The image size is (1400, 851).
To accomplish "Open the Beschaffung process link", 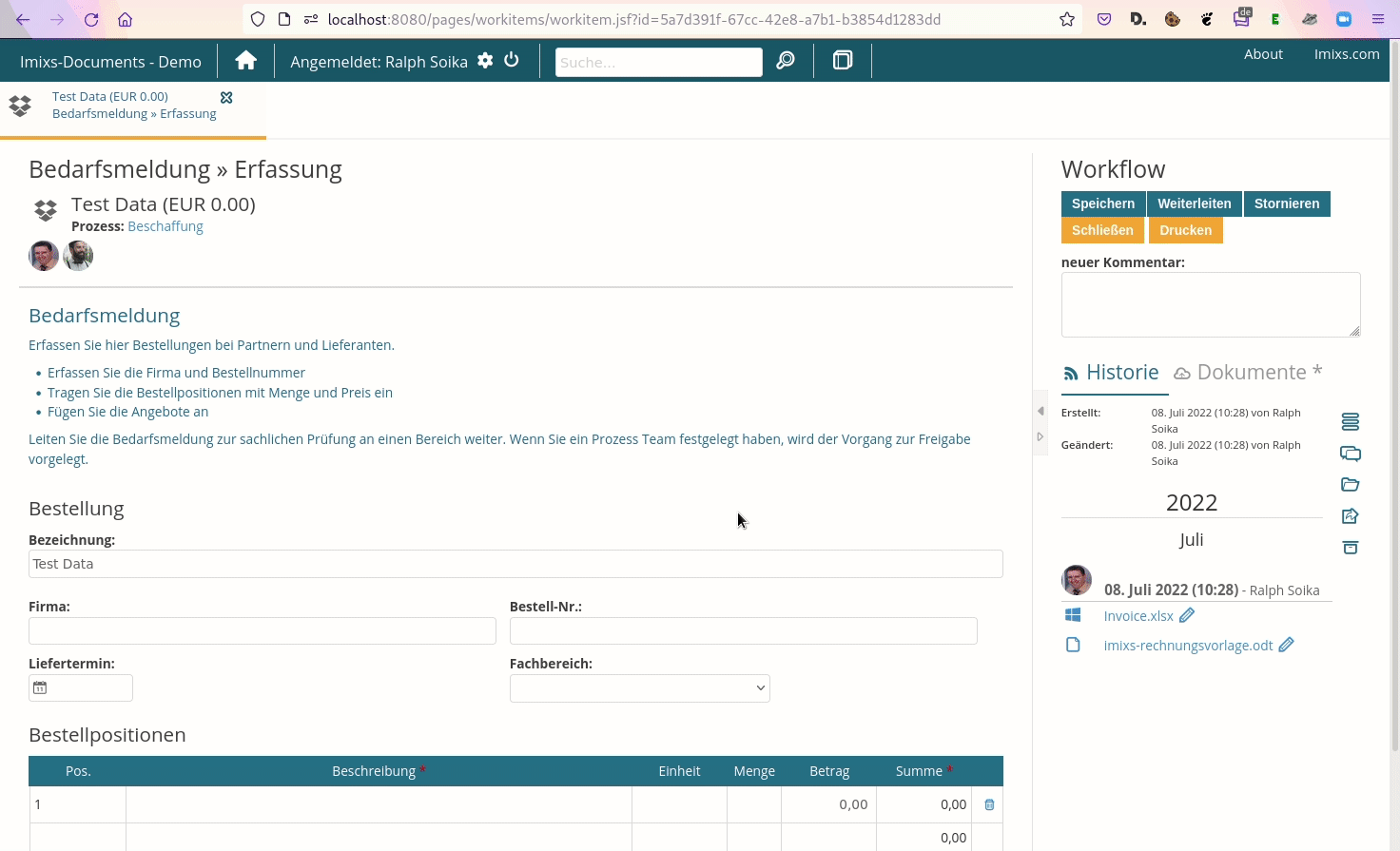I will [165, 226].
